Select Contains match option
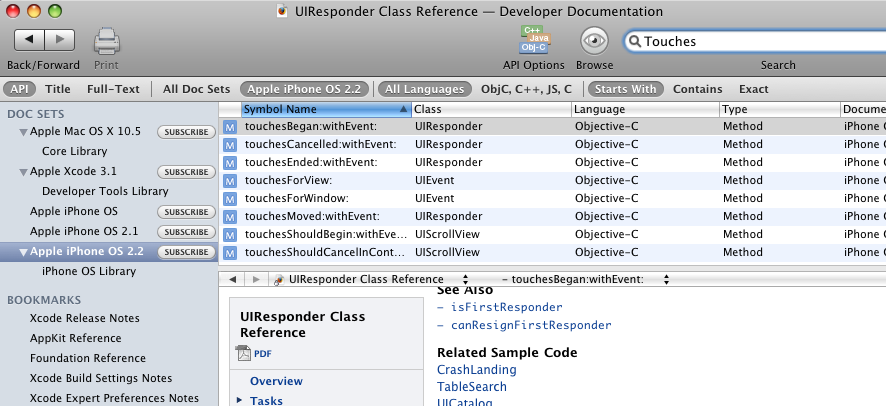 point(697,89)
